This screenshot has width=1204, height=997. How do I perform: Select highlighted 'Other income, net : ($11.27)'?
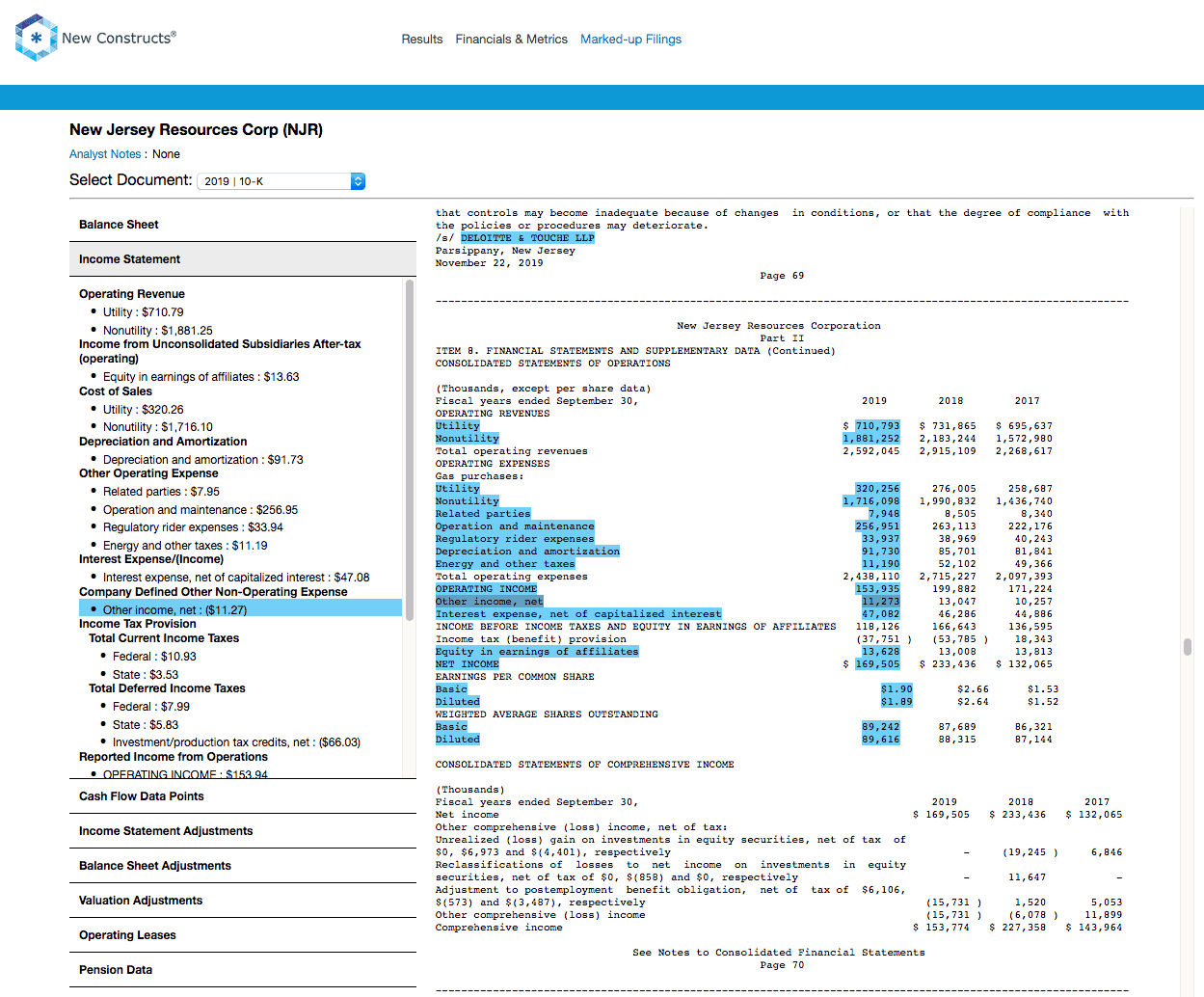pyautogui.click(x=240, y=609)
